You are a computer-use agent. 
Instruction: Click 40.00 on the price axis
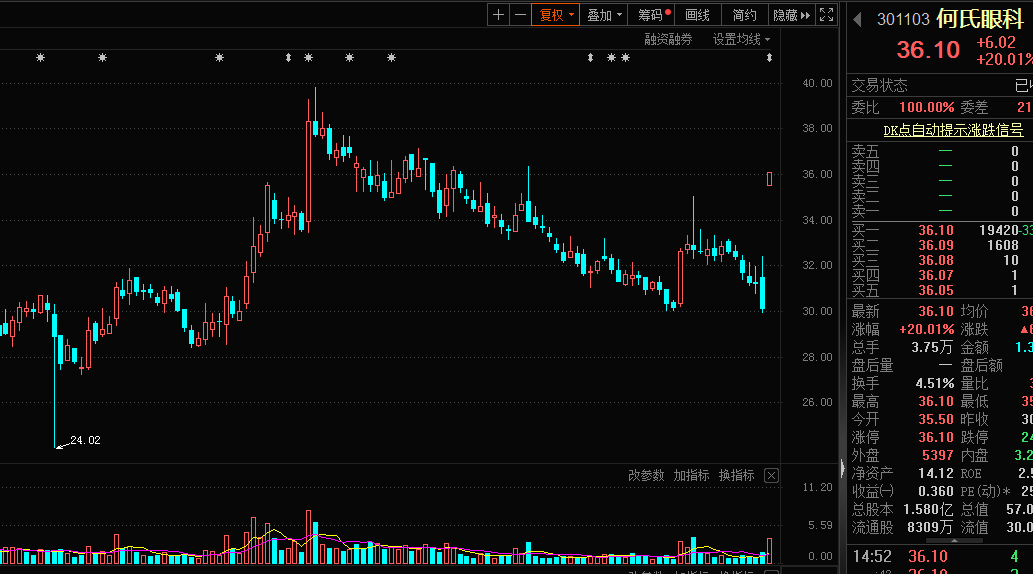817,83
